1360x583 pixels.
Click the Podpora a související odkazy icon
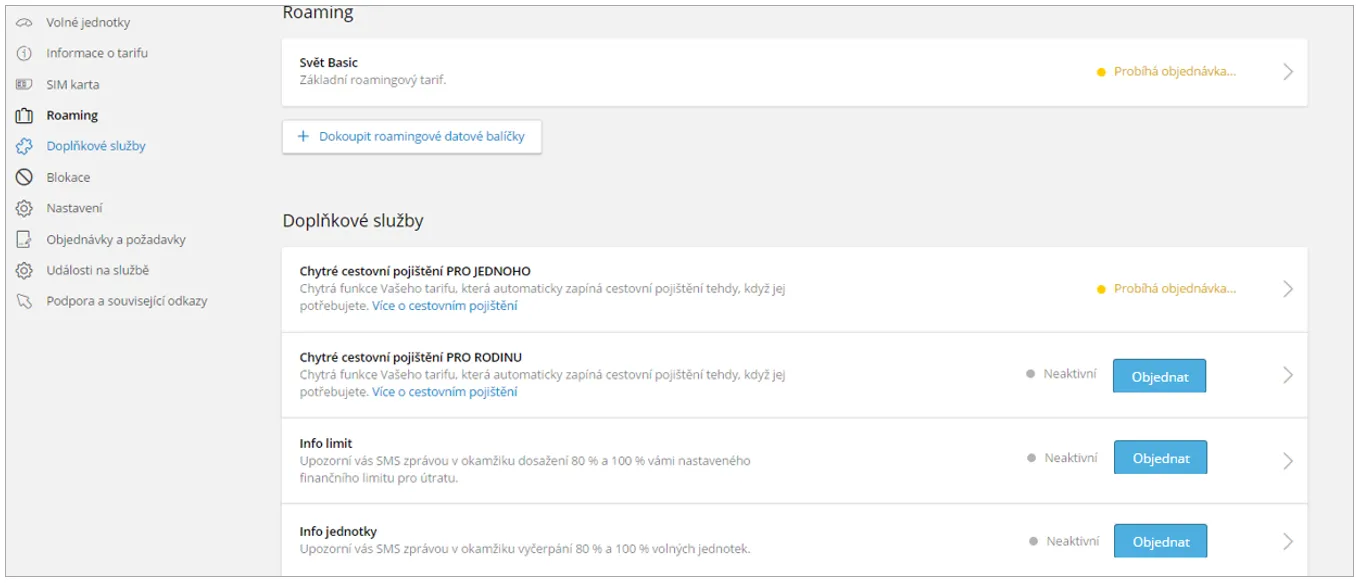click(x=25, y=301)
